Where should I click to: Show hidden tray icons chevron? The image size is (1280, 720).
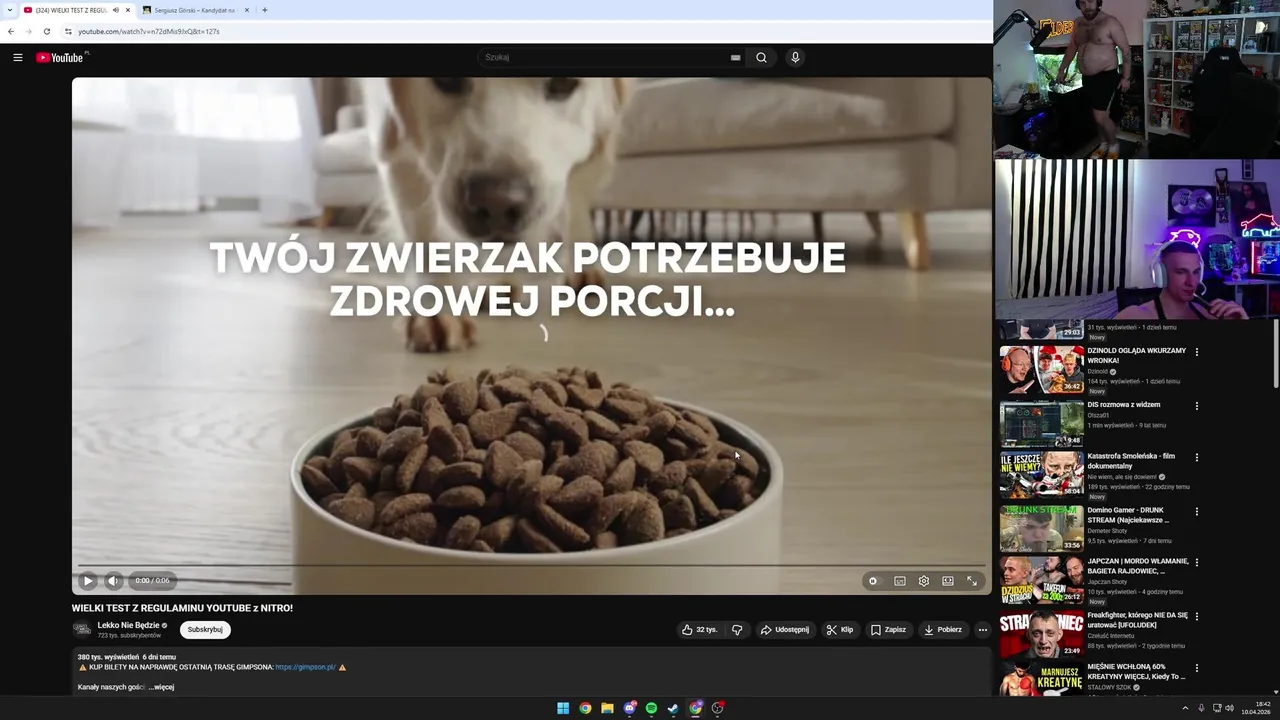click(x=1185, y=708)
